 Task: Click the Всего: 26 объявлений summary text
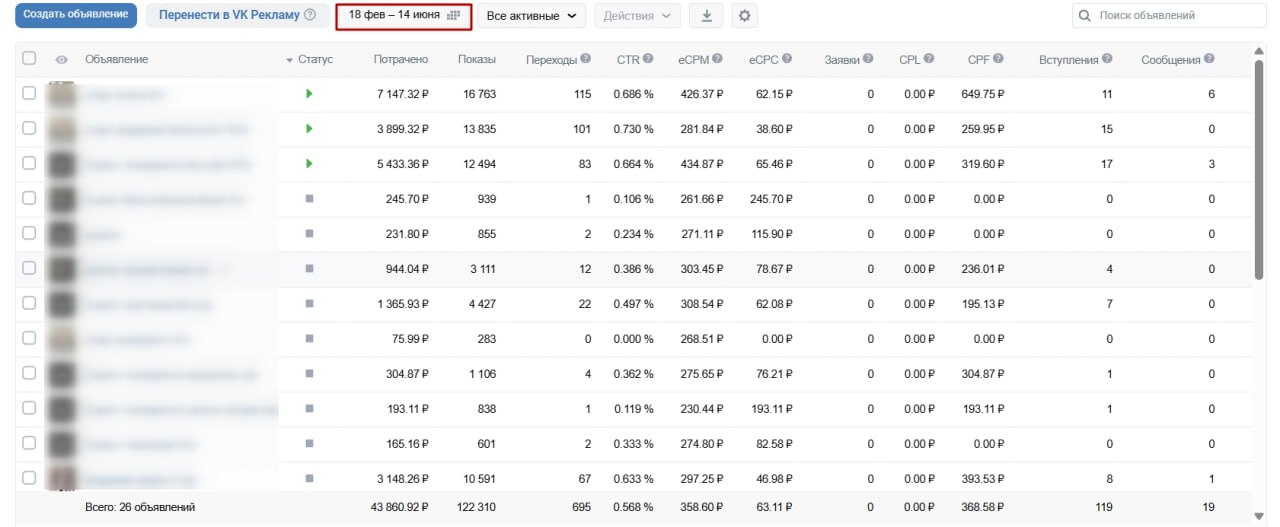click(139, 508)
